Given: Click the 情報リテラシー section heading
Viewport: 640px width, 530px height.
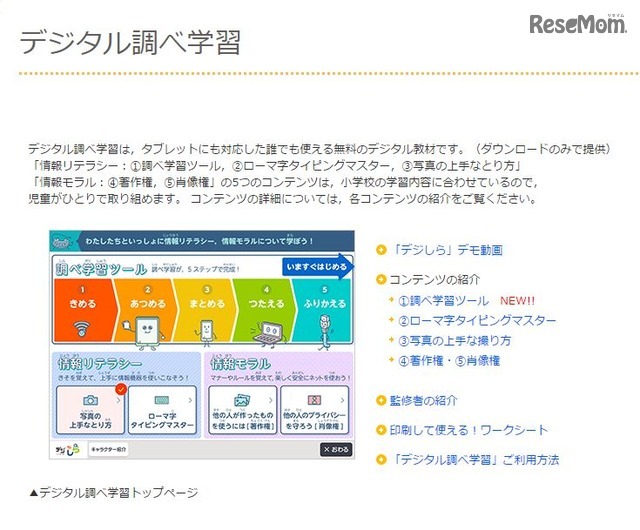Looking at the screenshot, I should (x=100, y=363).
